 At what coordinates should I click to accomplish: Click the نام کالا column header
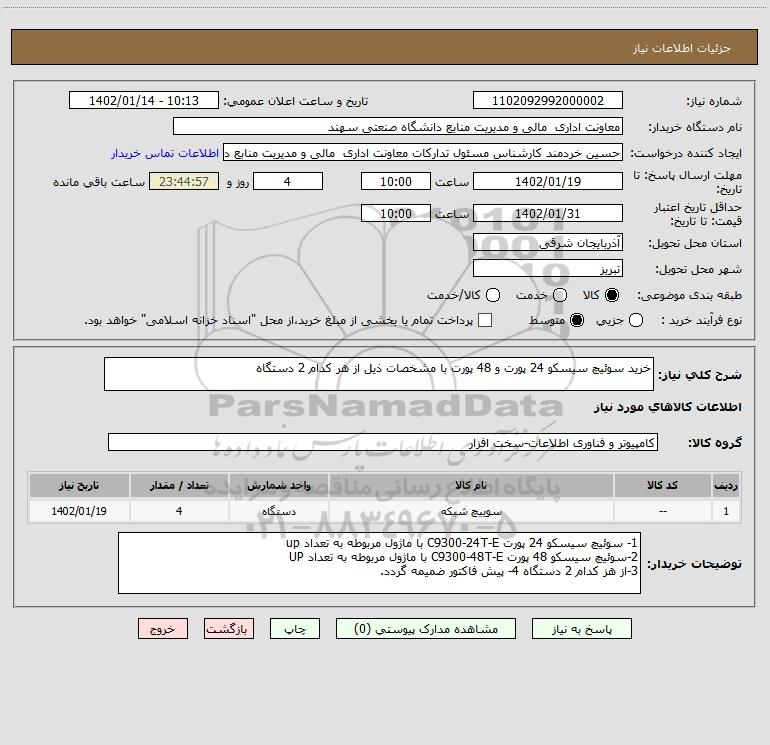point(471,485)
